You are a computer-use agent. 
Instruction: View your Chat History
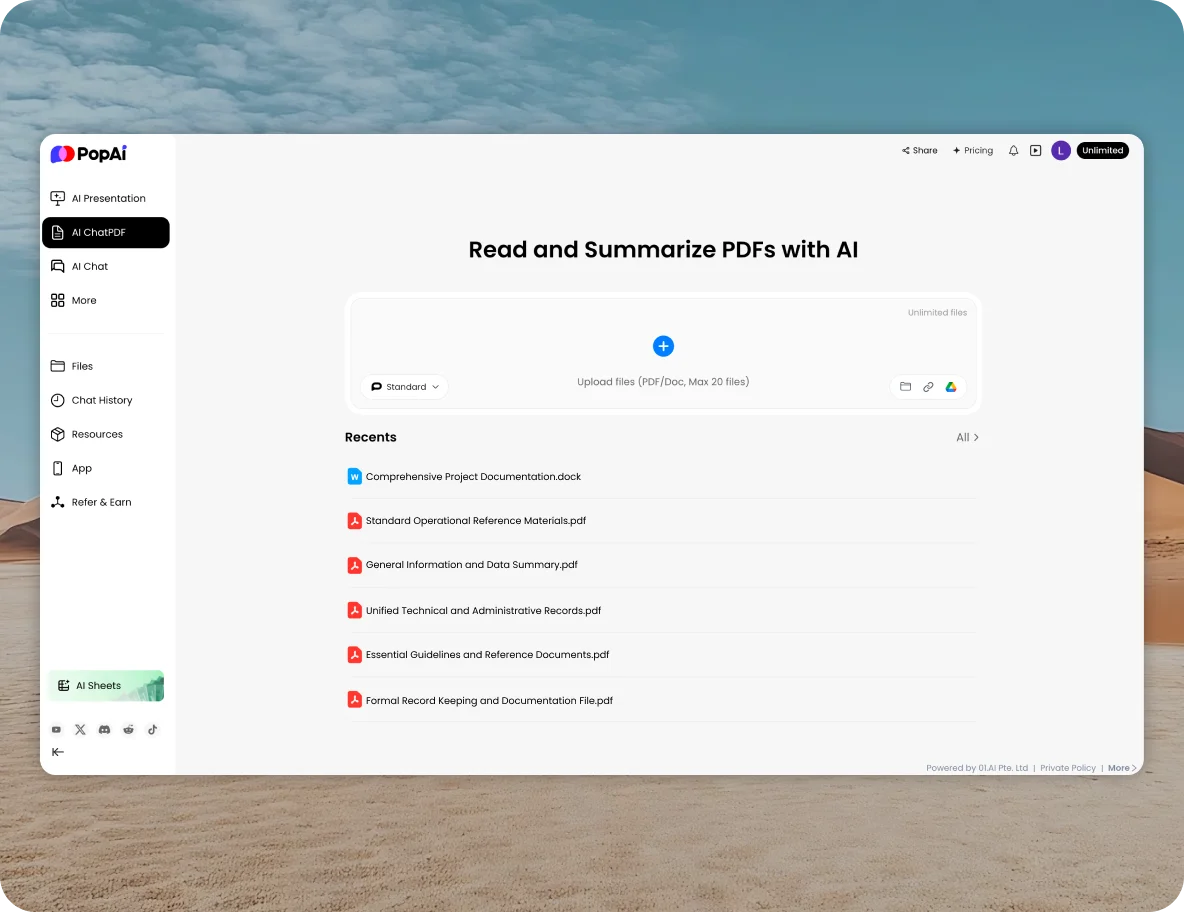click(x=101, y=400)
